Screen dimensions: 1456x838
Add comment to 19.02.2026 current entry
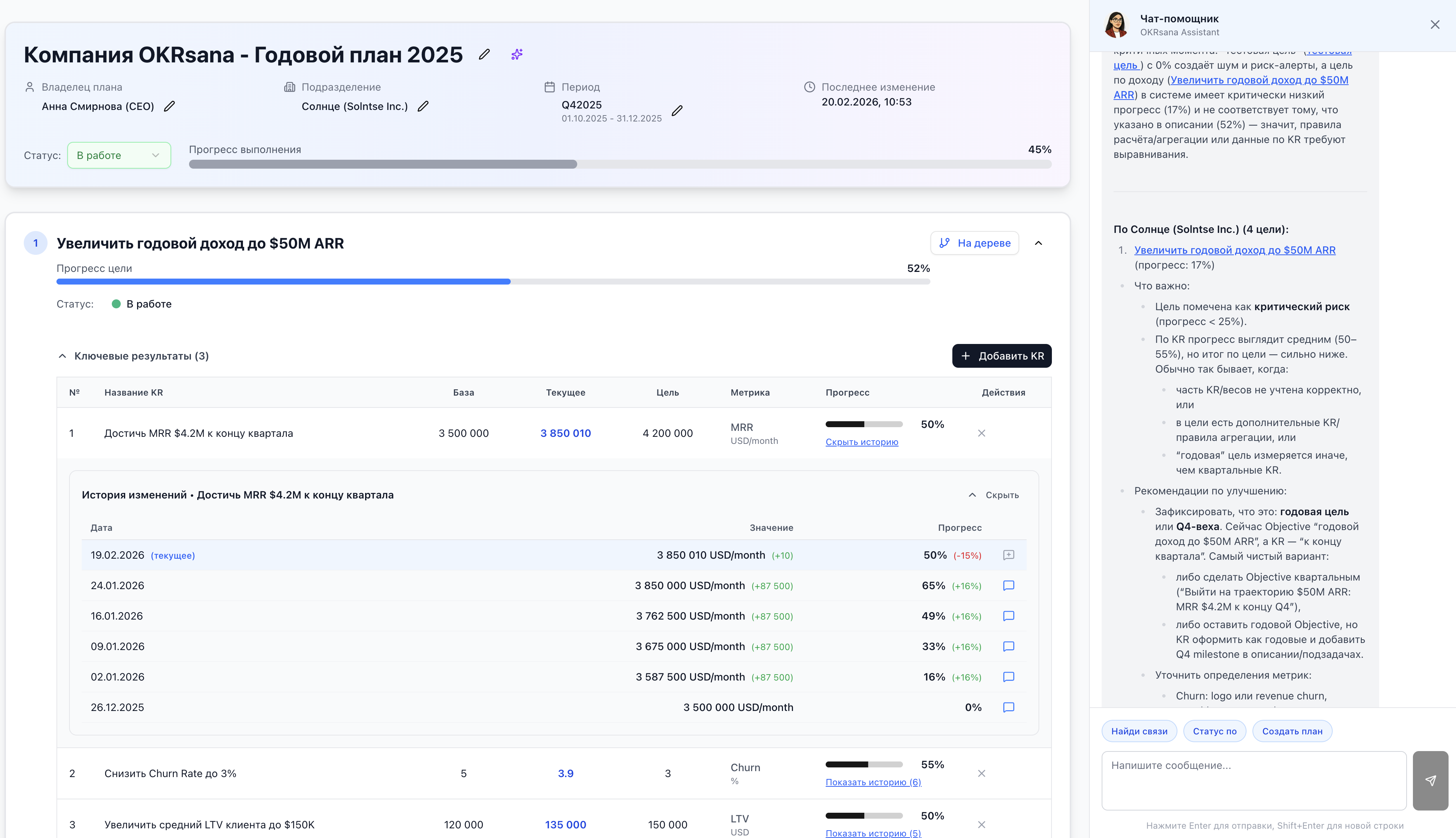click(1008, 555)
